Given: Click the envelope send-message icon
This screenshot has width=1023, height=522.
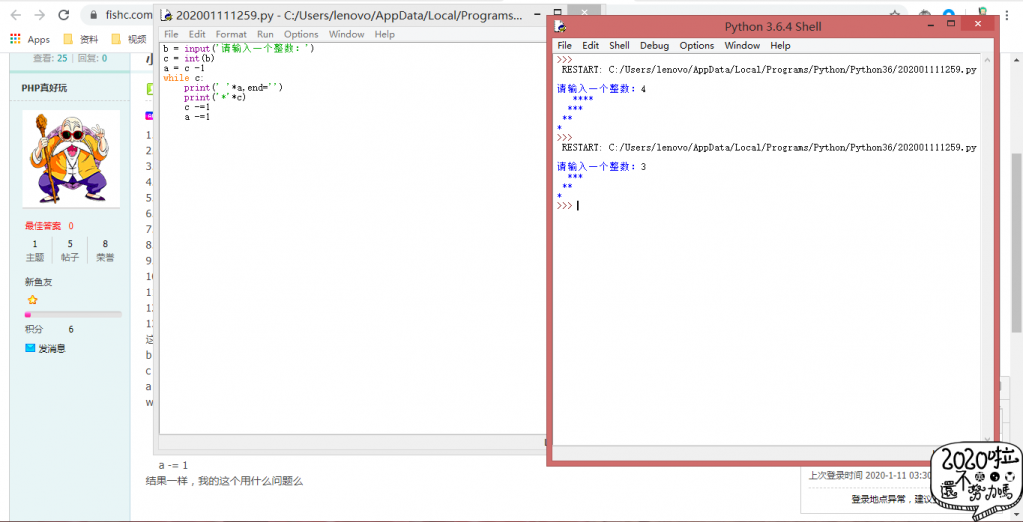Looking at the screenshot, I should (x=30, y=348).
